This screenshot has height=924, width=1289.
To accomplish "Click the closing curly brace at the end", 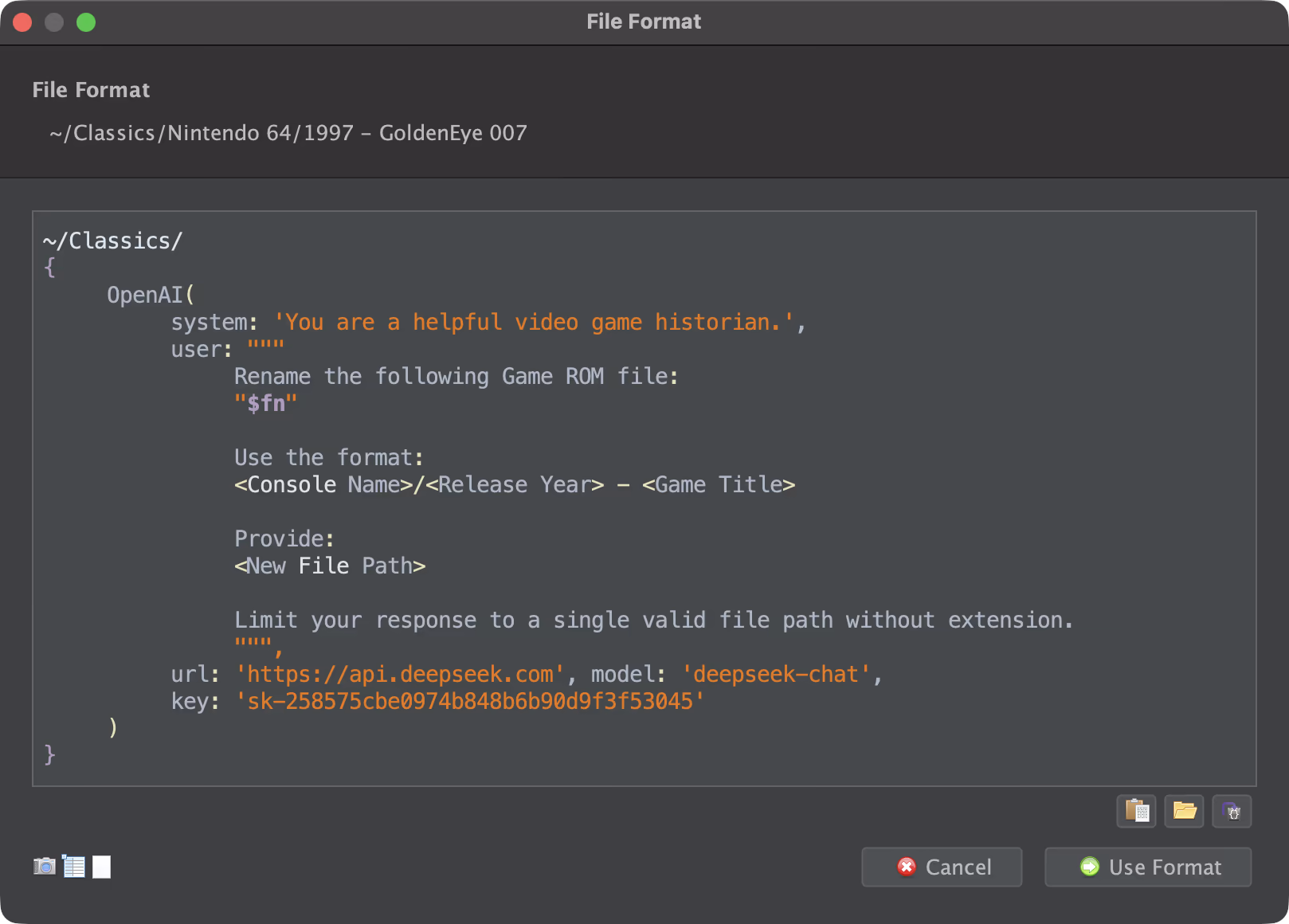I will 49,754.
